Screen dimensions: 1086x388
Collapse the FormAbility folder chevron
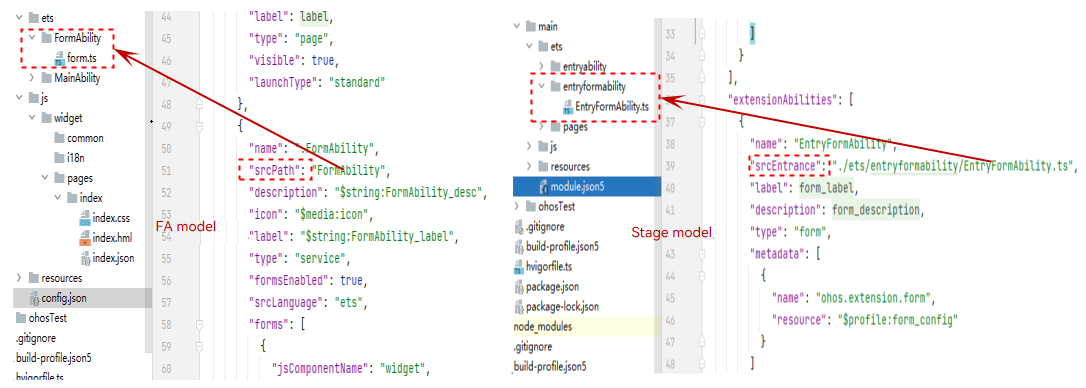[x=33, y=38]
